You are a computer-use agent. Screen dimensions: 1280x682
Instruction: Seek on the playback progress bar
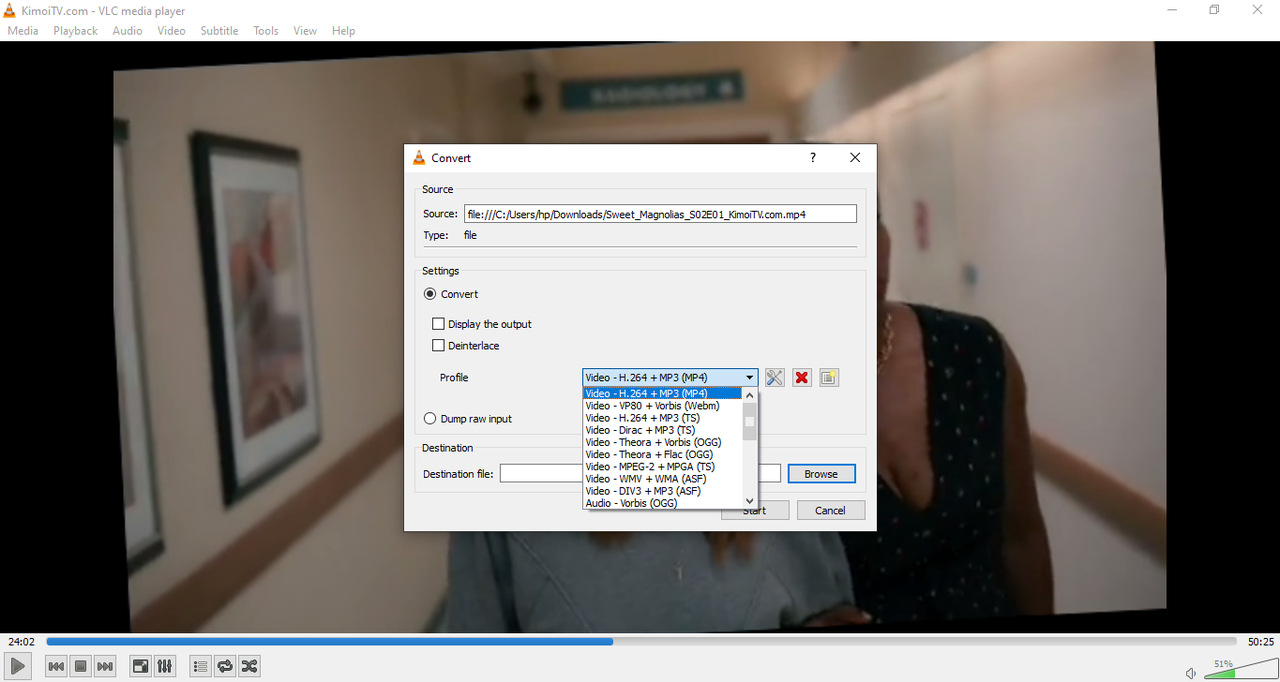pos(641,642)
